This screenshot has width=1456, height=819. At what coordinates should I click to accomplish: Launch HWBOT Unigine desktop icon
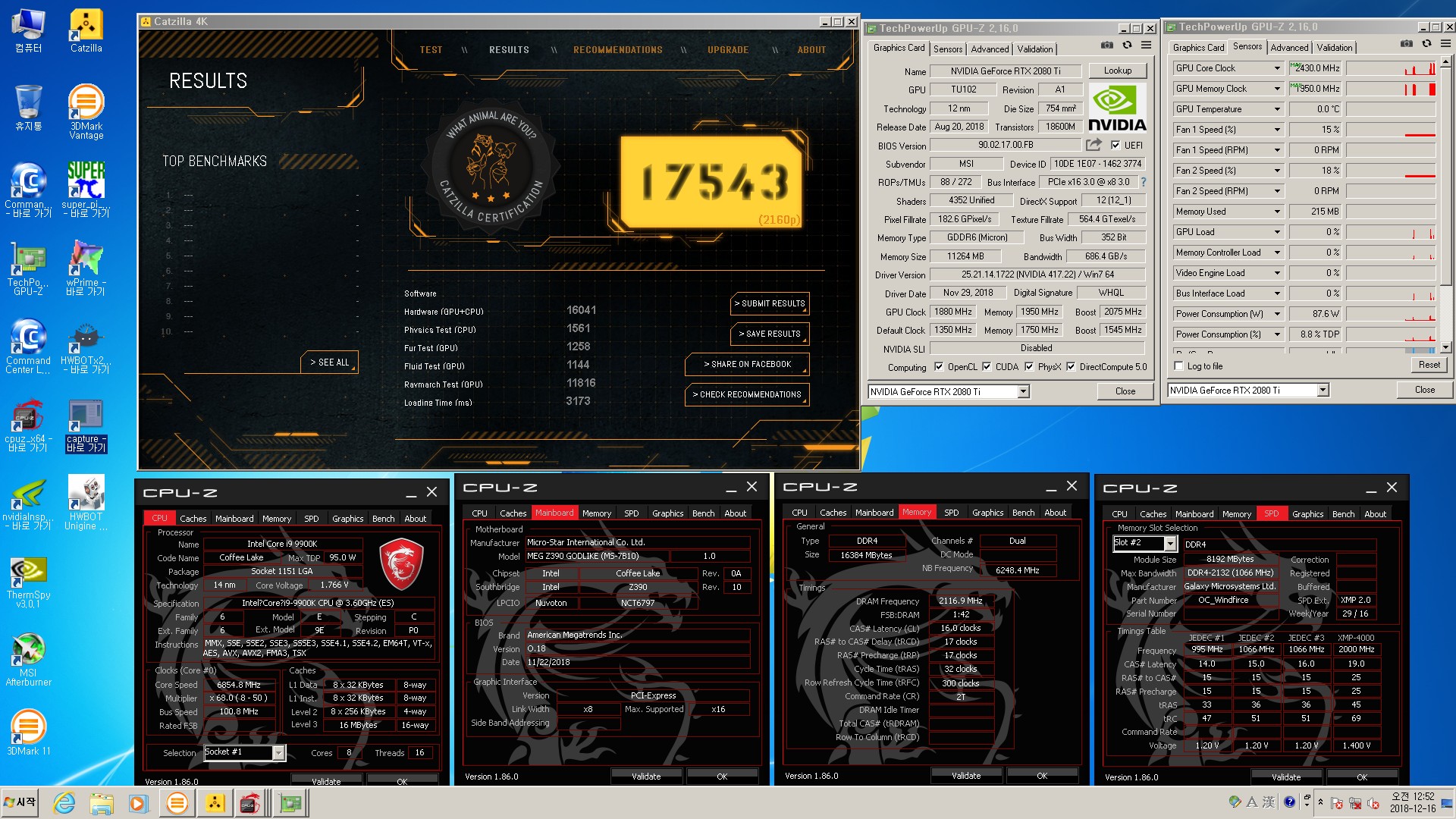tap(86, 503)
